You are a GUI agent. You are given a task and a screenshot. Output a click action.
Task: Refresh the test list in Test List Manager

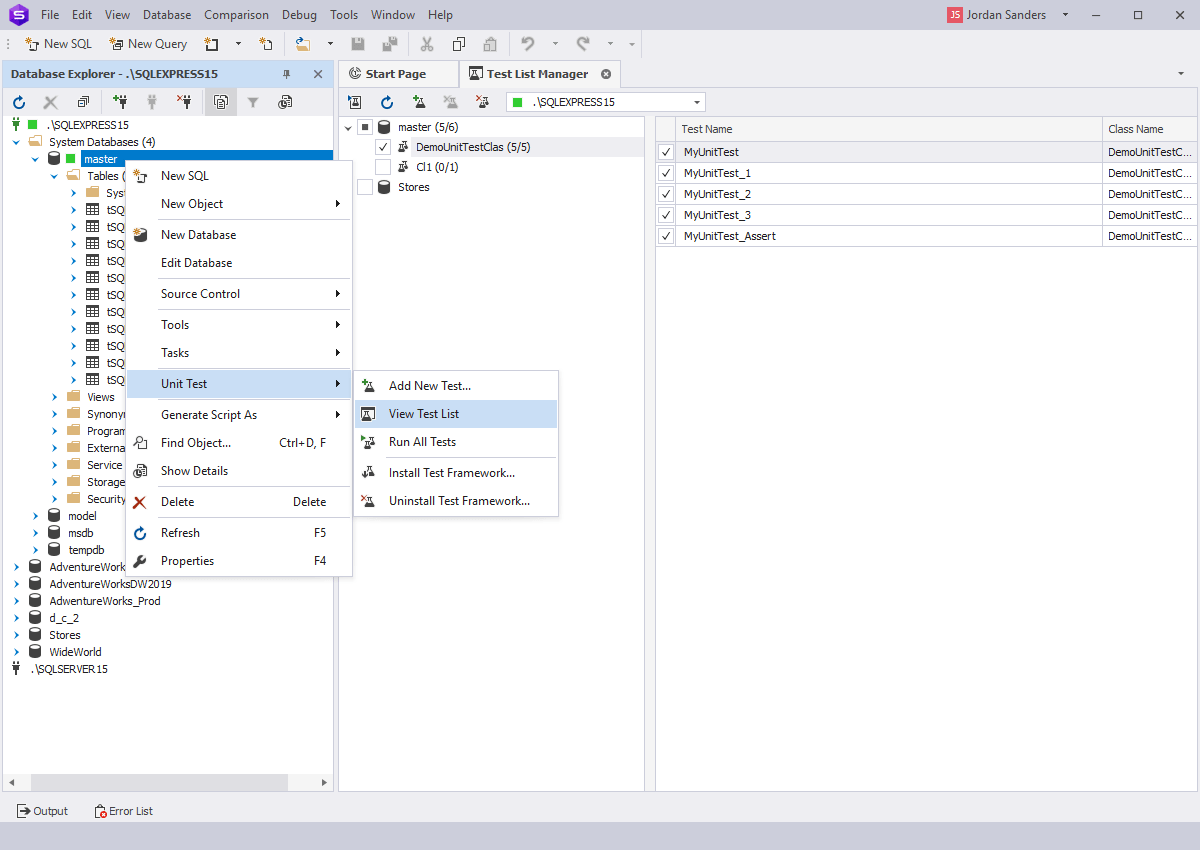point(388,101)
